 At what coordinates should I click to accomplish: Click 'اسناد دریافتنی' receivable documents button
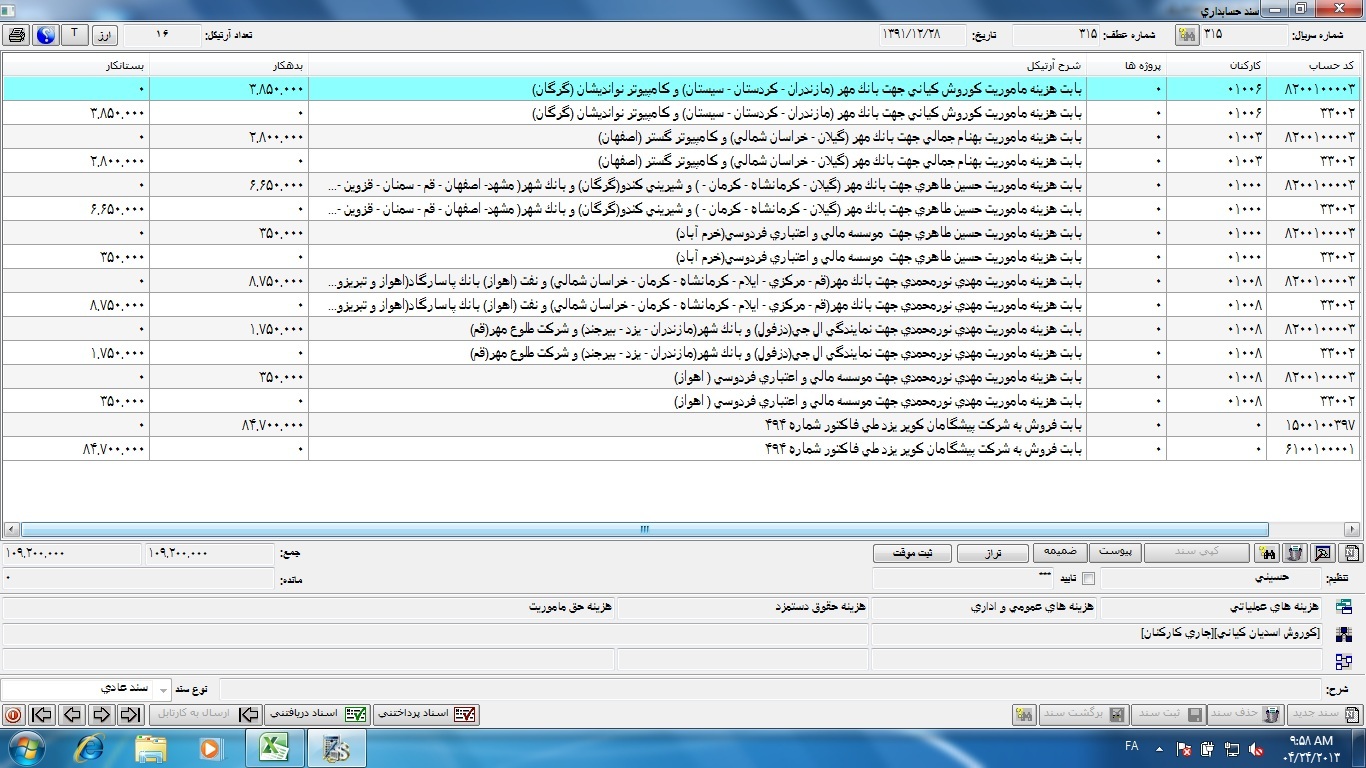point(317,715)
